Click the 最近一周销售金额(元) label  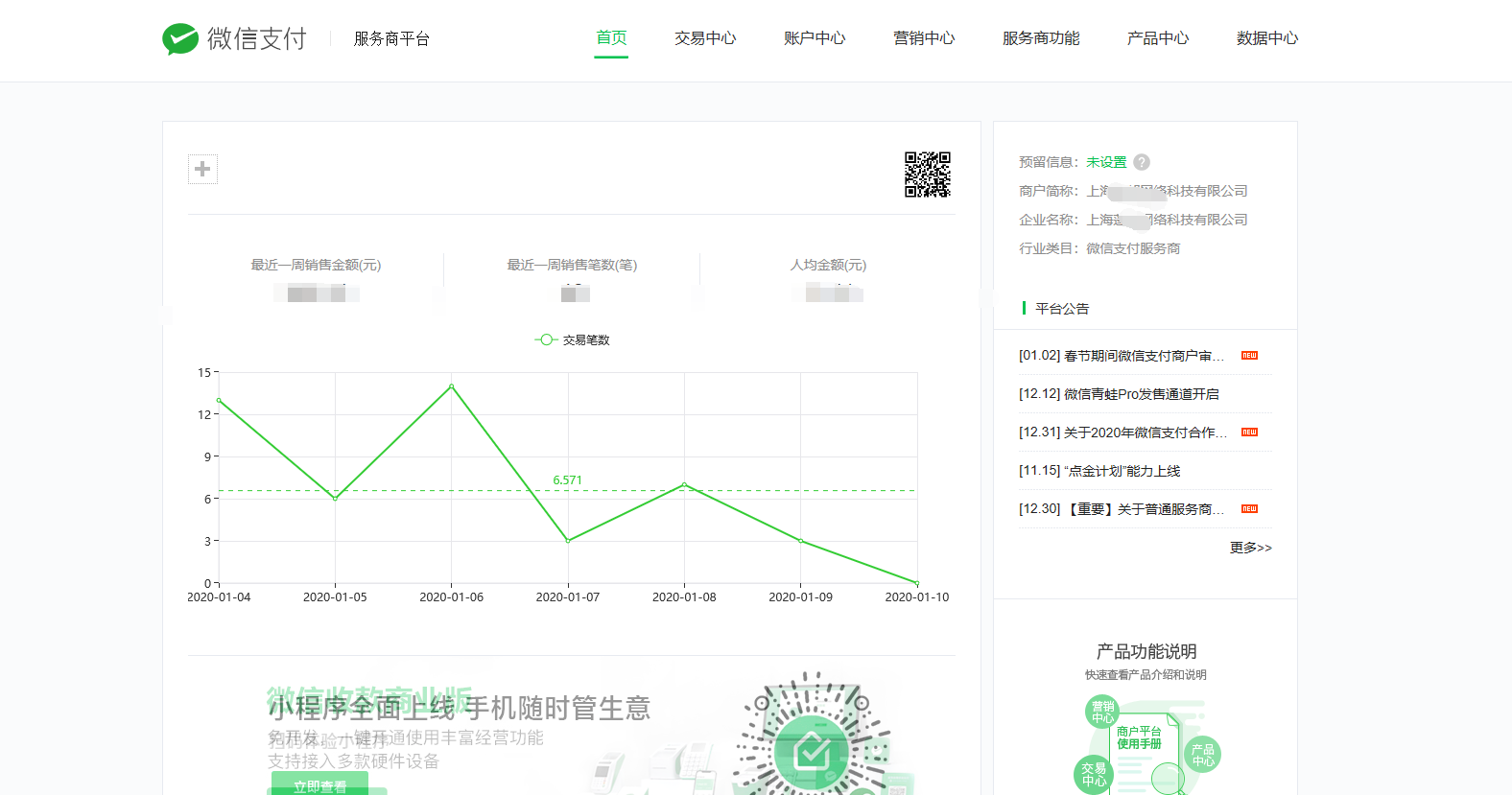tap(316, 265)
